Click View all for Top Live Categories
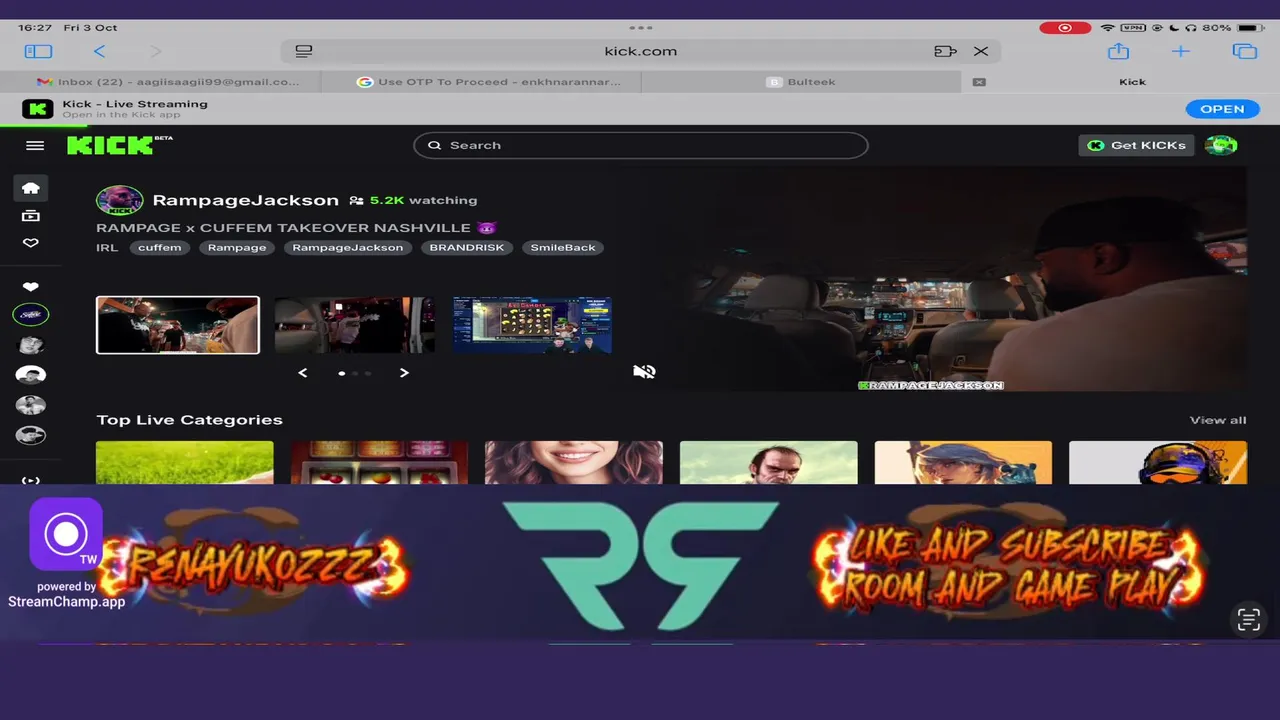Image resolution: width=1280 pixels, height=720 pixels. [1218, 420]
